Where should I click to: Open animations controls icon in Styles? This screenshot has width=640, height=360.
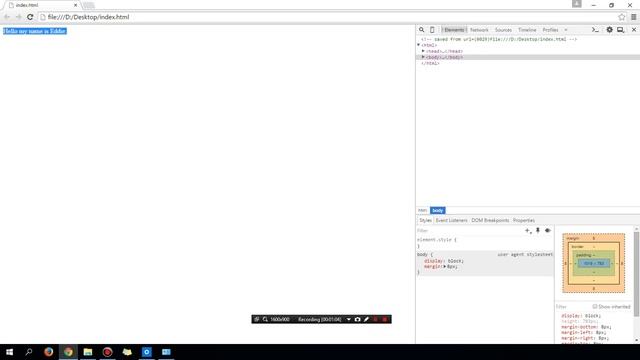(x=548, y=231)
